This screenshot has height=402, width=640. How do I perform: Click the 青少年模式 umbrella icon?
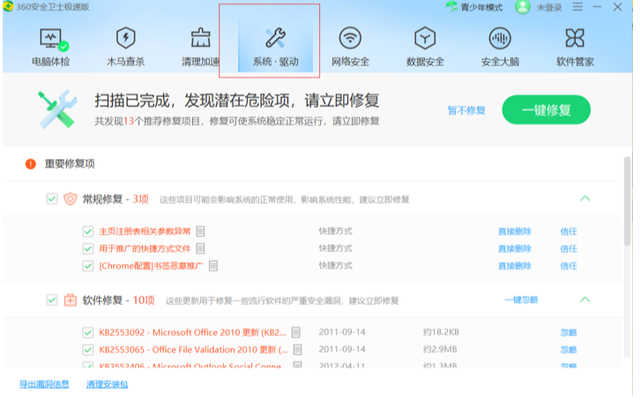452,7
